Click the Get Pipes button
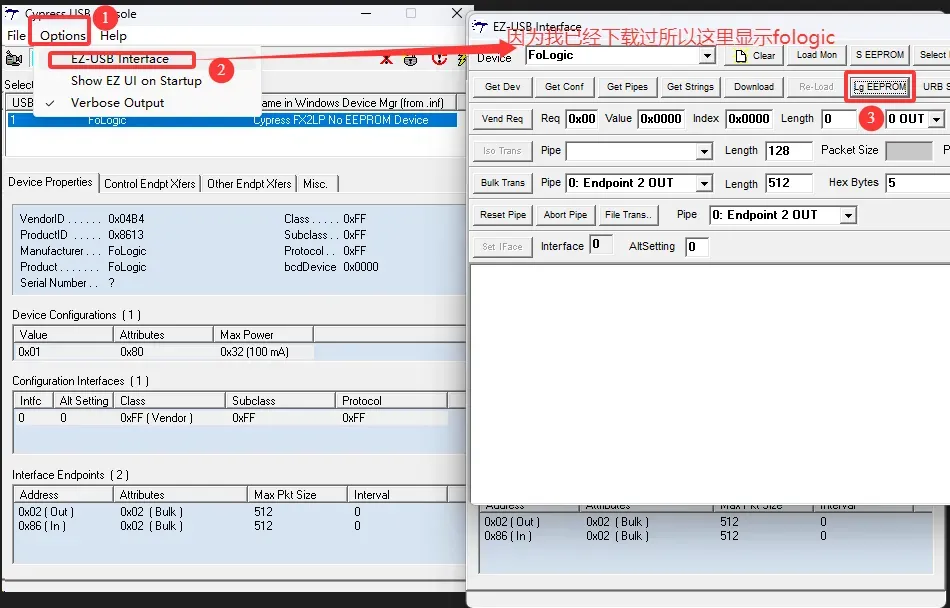 click(627, 87)
